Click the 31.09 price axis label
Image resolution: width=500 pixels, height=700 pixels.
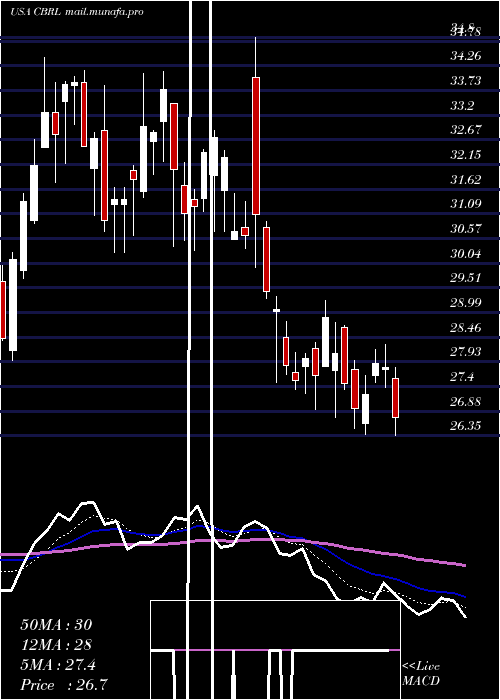coord(466,204)
